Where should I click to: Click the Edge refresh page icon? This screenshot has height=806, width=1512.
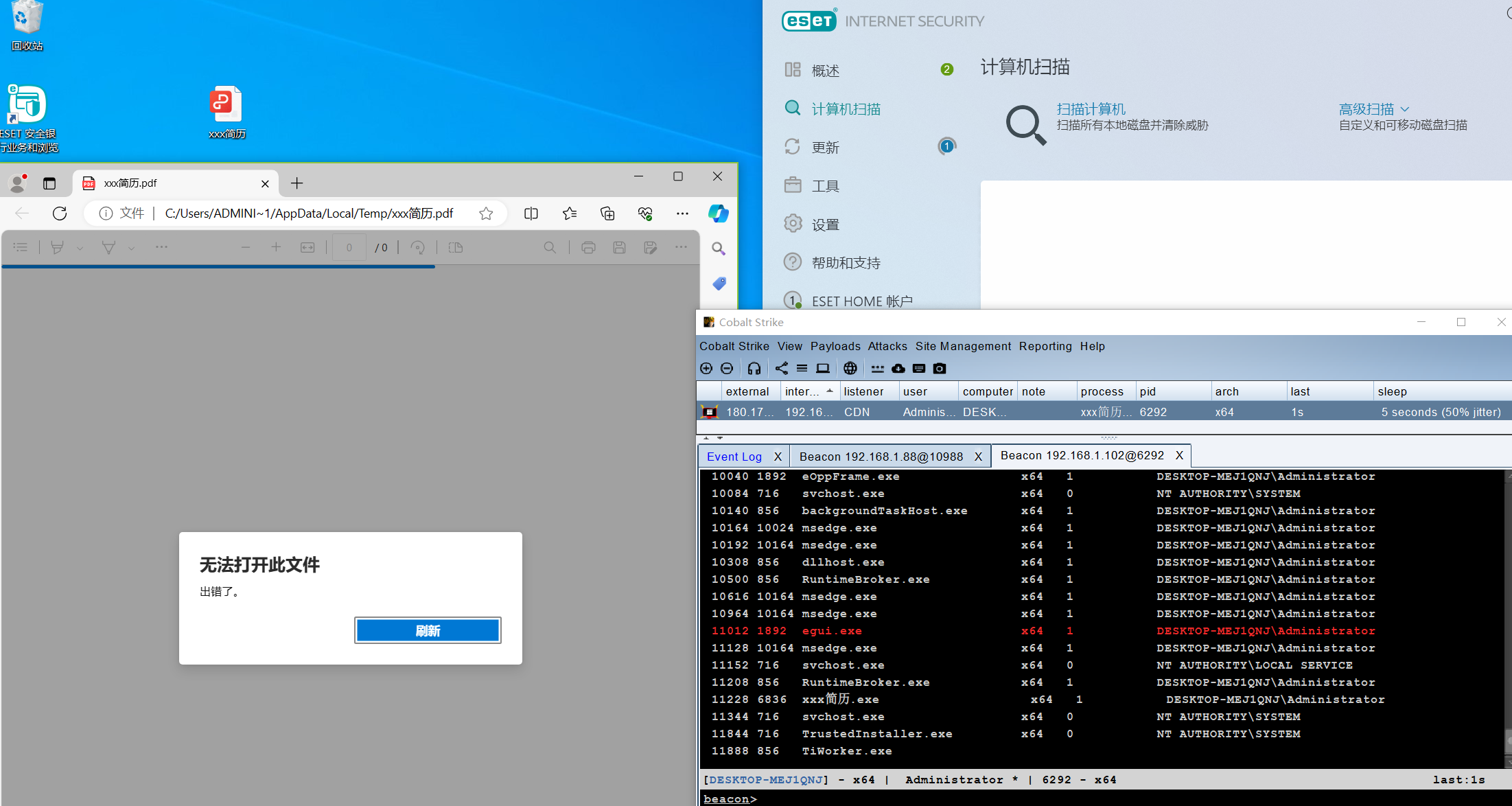(60, 214)
